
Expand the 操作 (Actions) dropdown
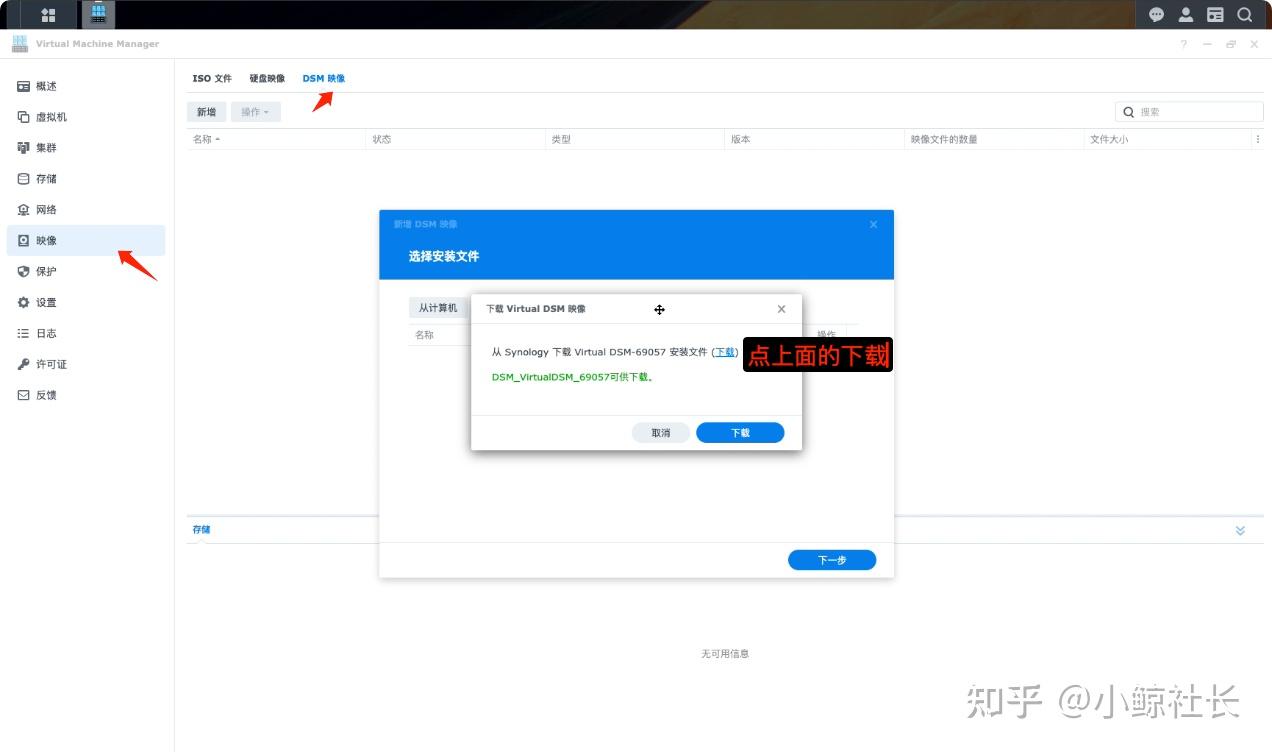tap(255, 111)
